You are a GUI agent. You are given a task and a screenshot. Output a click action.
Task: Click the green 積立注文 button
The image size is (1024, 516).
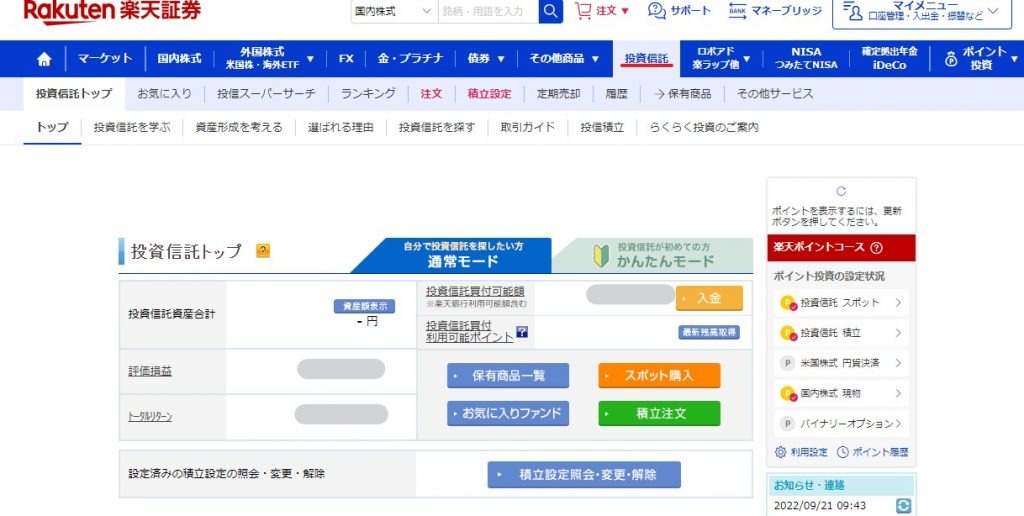tap(660, 413)
